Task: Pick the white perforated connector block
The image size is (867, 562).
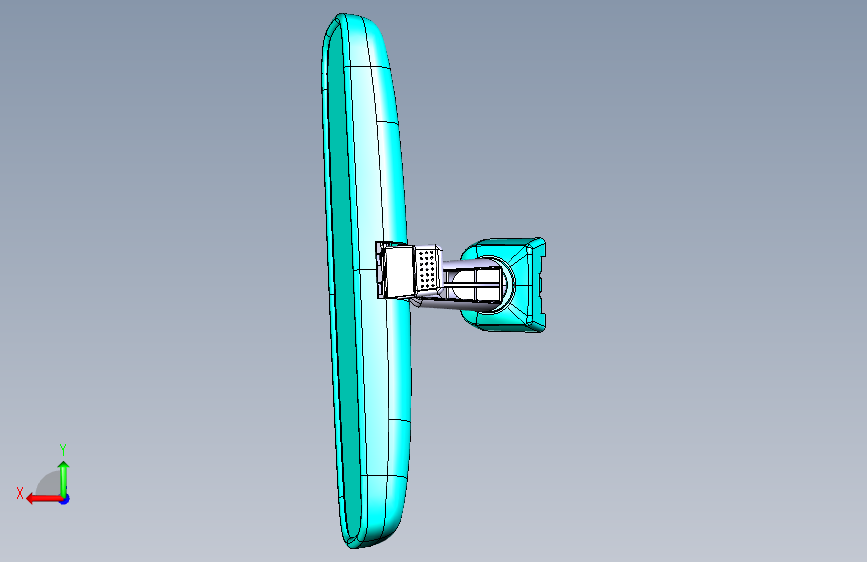Action: [x=427, y=269]
